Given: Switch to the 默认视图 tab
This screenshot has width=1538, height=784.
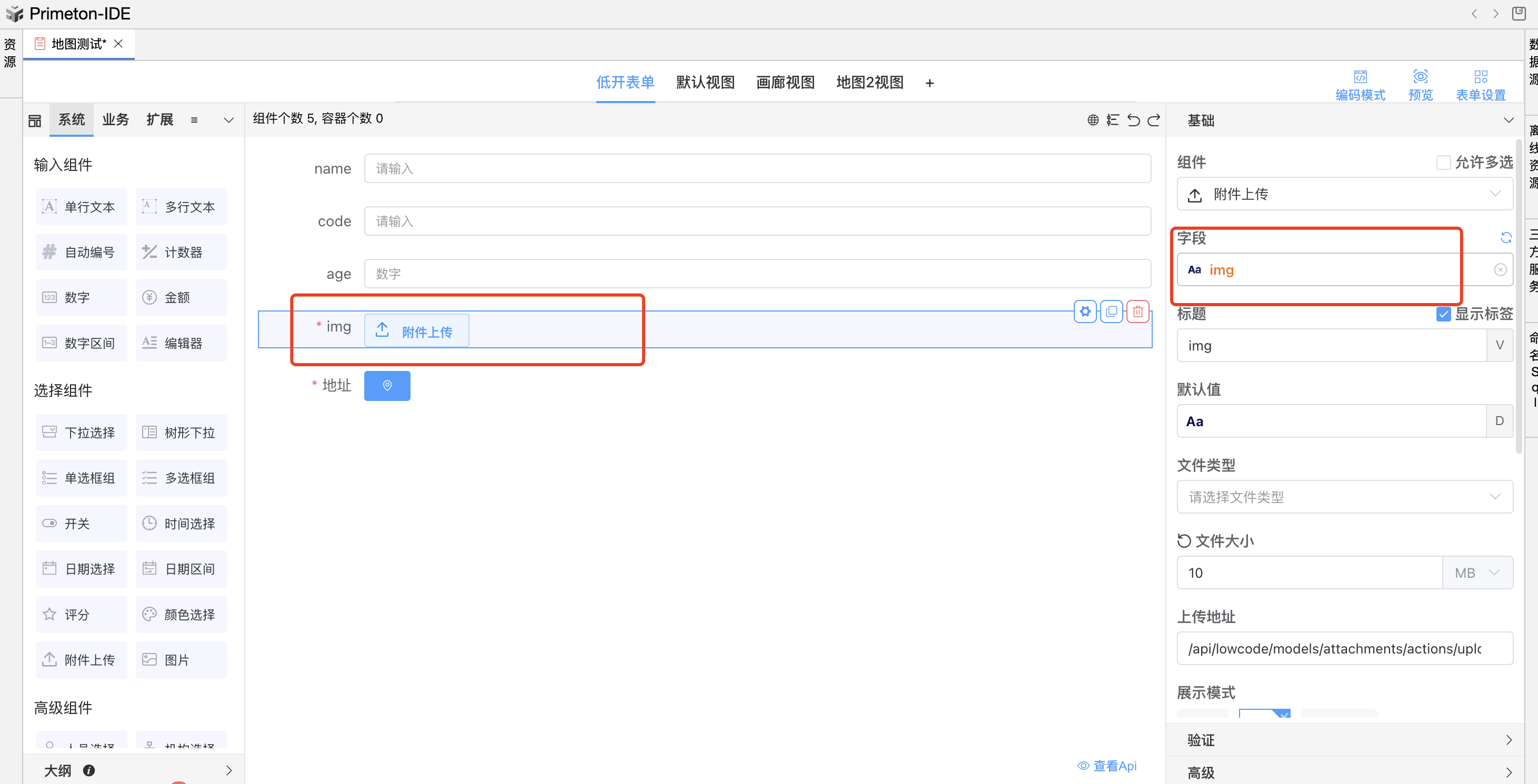Looking at the screenshot, I should coord(705,82).
